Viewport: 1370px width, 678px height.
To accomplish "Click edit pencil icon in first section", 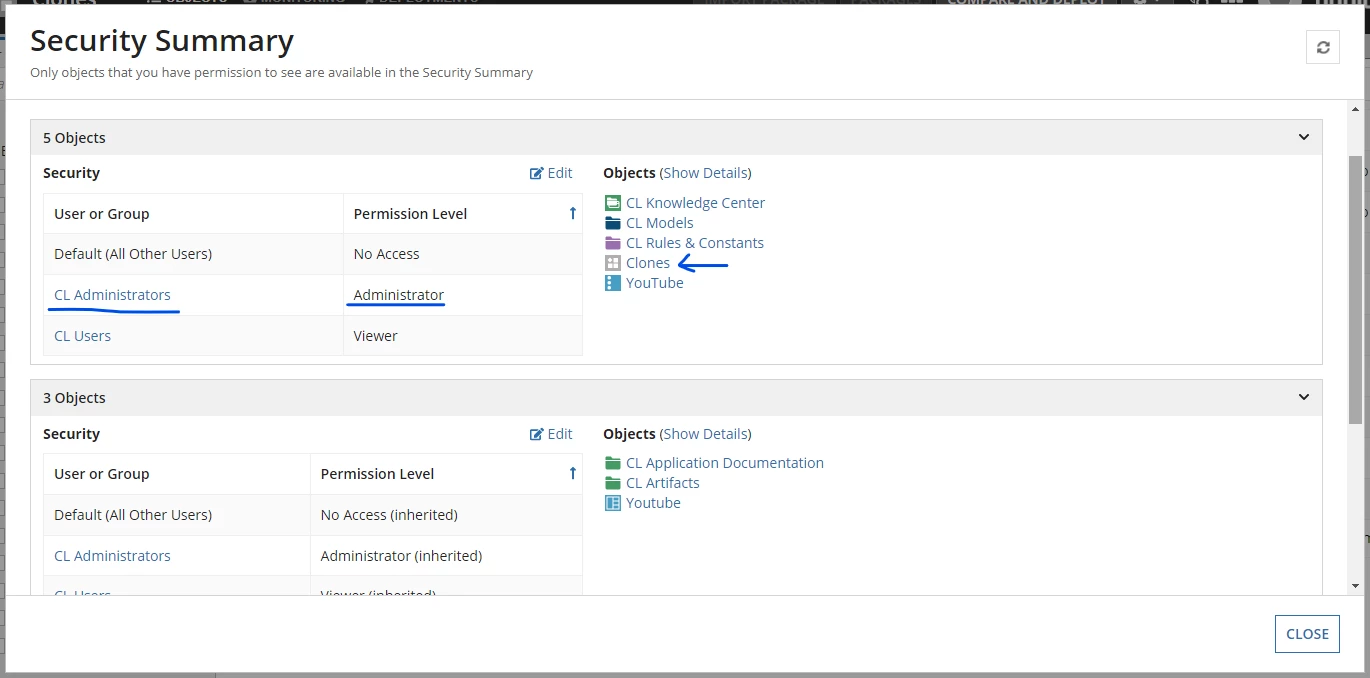I will click(x=536, y=173).
